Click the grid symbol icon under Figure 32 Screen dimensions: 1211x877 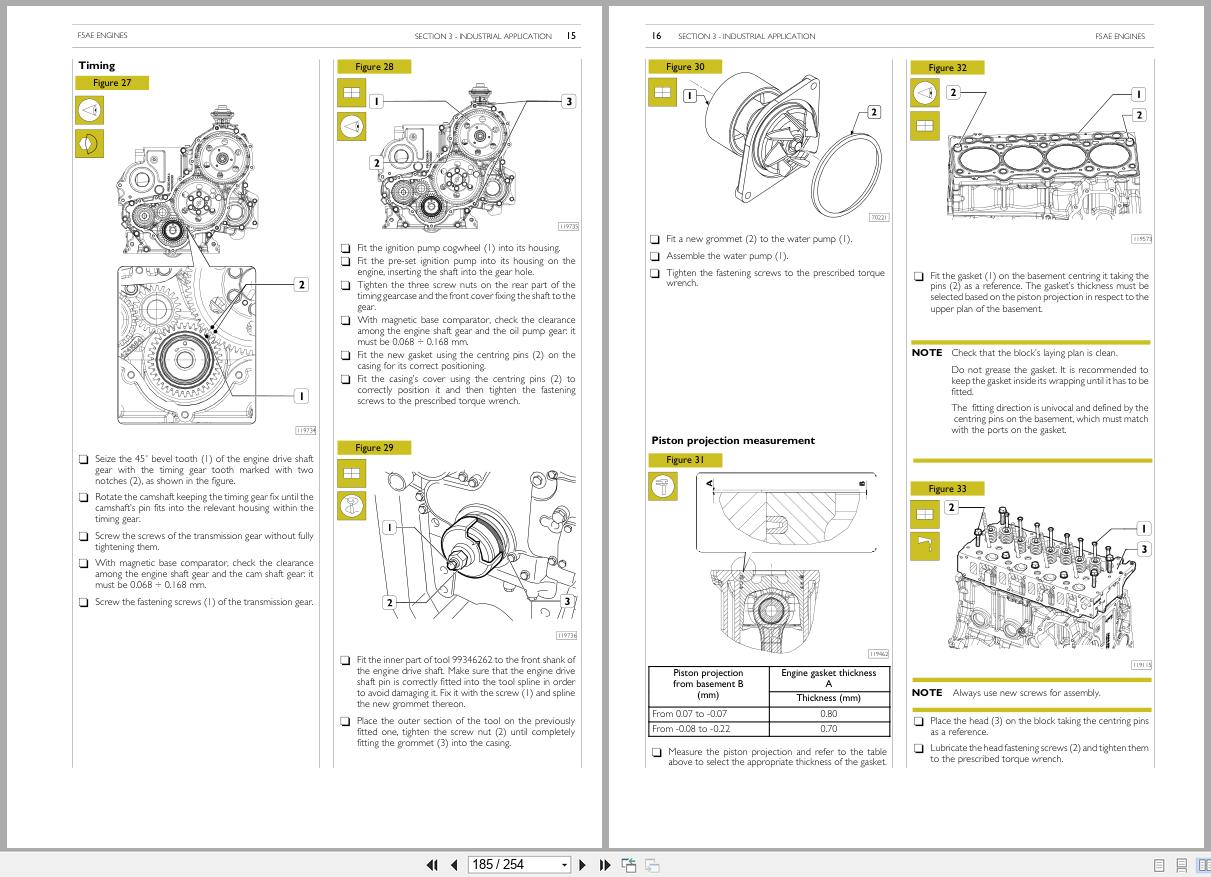tap(925, 126)
